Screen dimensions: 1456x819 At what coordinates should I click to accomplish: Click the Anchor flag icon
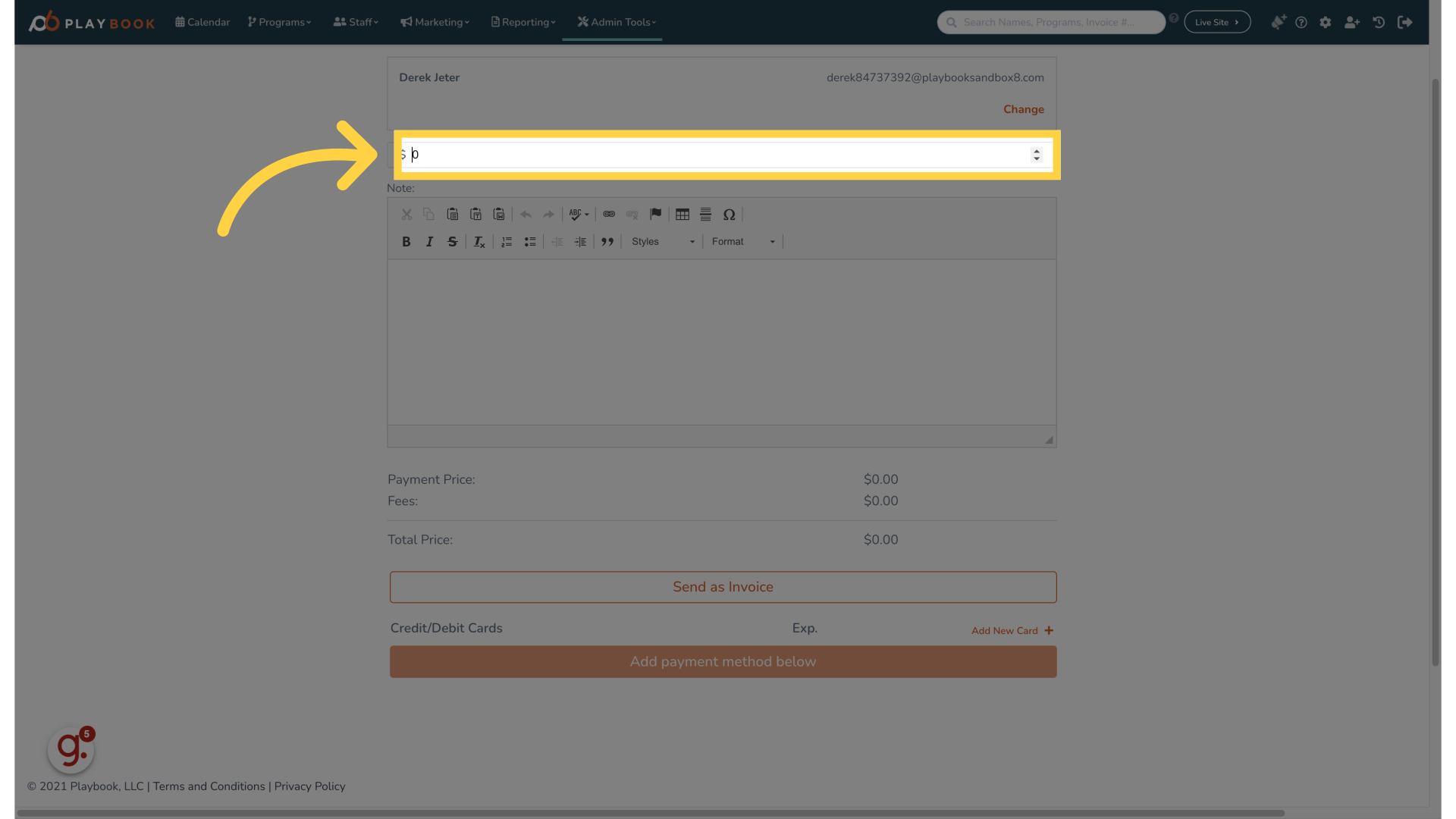point(656,215)
